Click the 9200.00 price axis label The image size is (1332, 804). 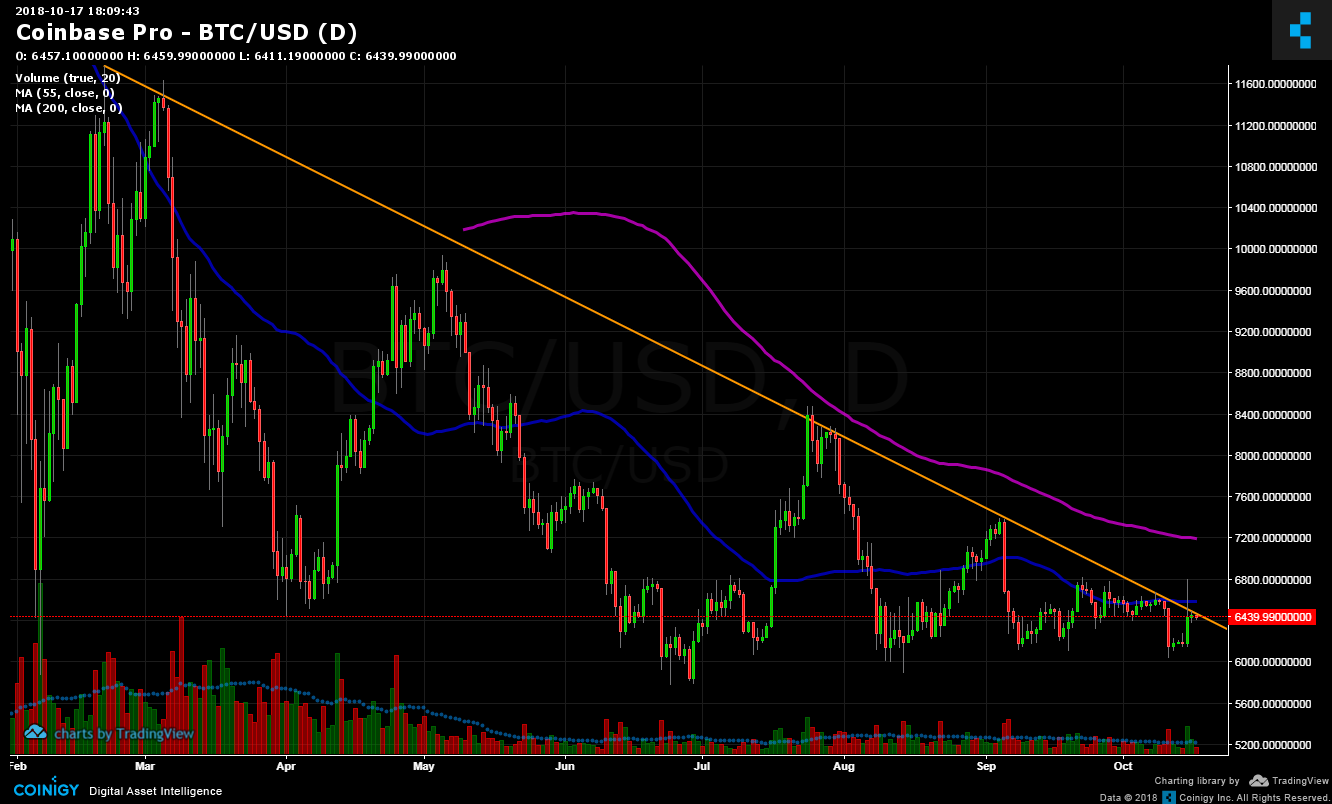(1274, 332)
